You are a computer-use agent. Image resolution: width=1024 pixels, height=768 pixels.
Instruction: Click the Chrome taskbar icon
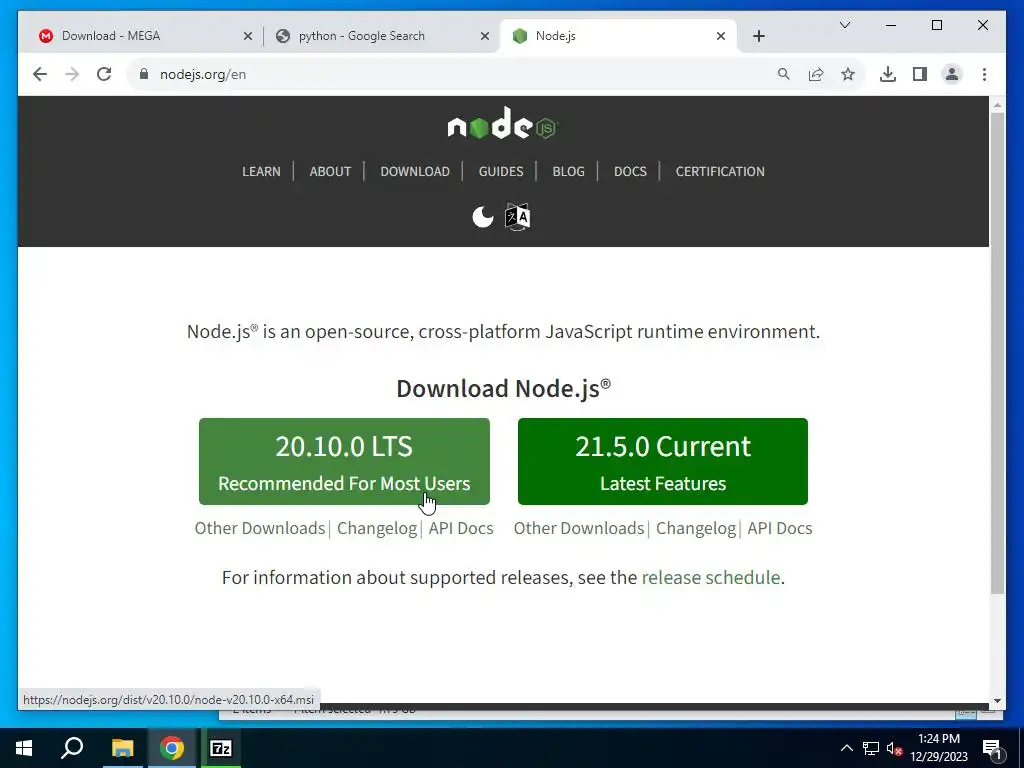(x=172, y=748)
